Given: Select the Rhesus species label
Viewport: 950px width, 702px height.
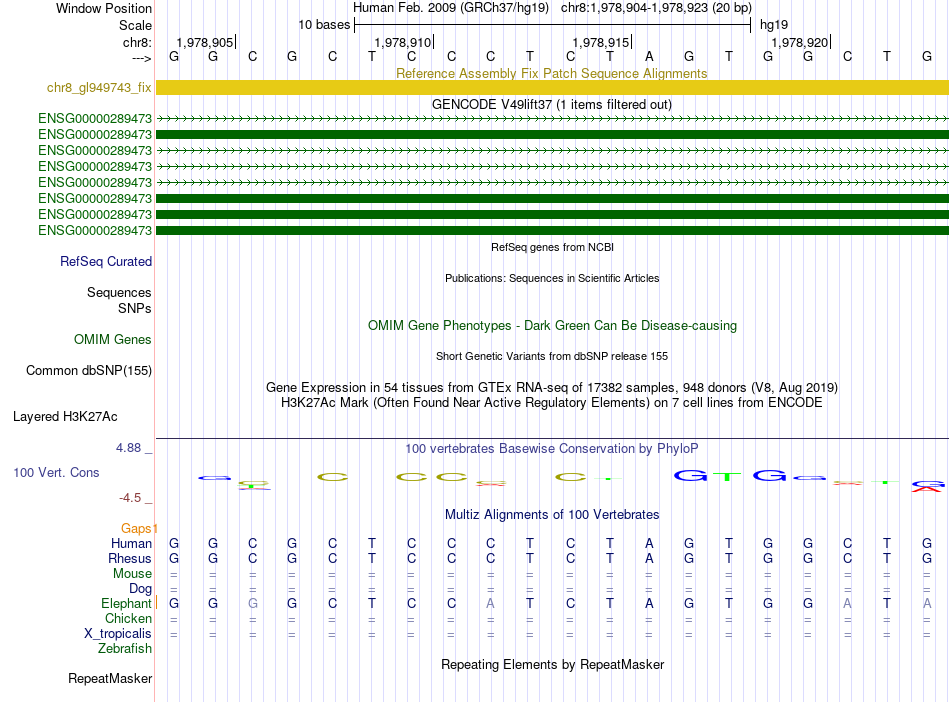Looking at the screenshot, I should tap(130, 558).
